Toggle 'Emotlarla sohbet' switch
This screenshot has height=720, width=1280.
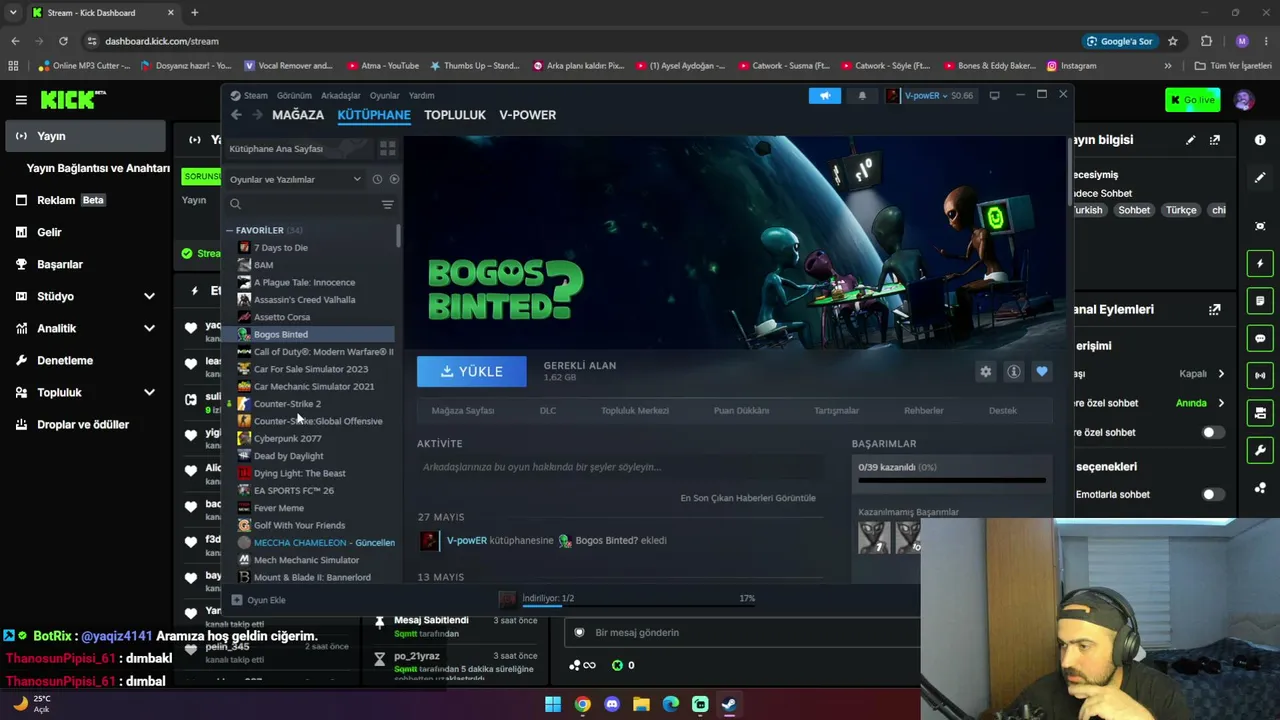click(1211, 494)
